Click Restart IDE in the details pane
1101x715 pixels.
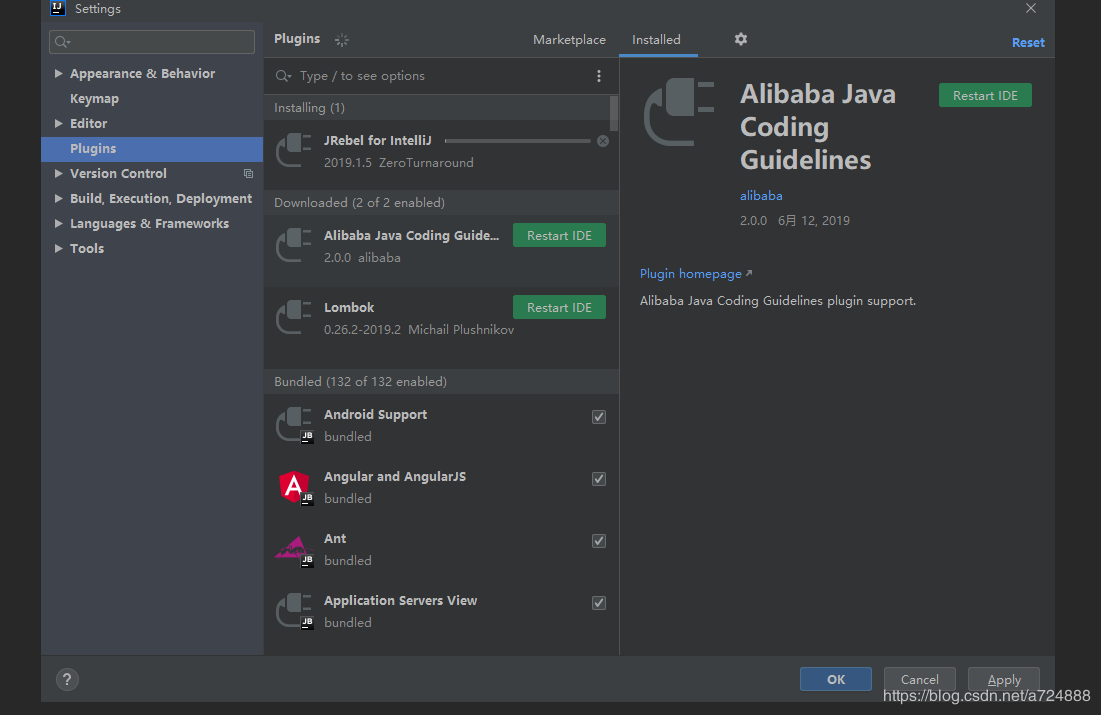985,96
